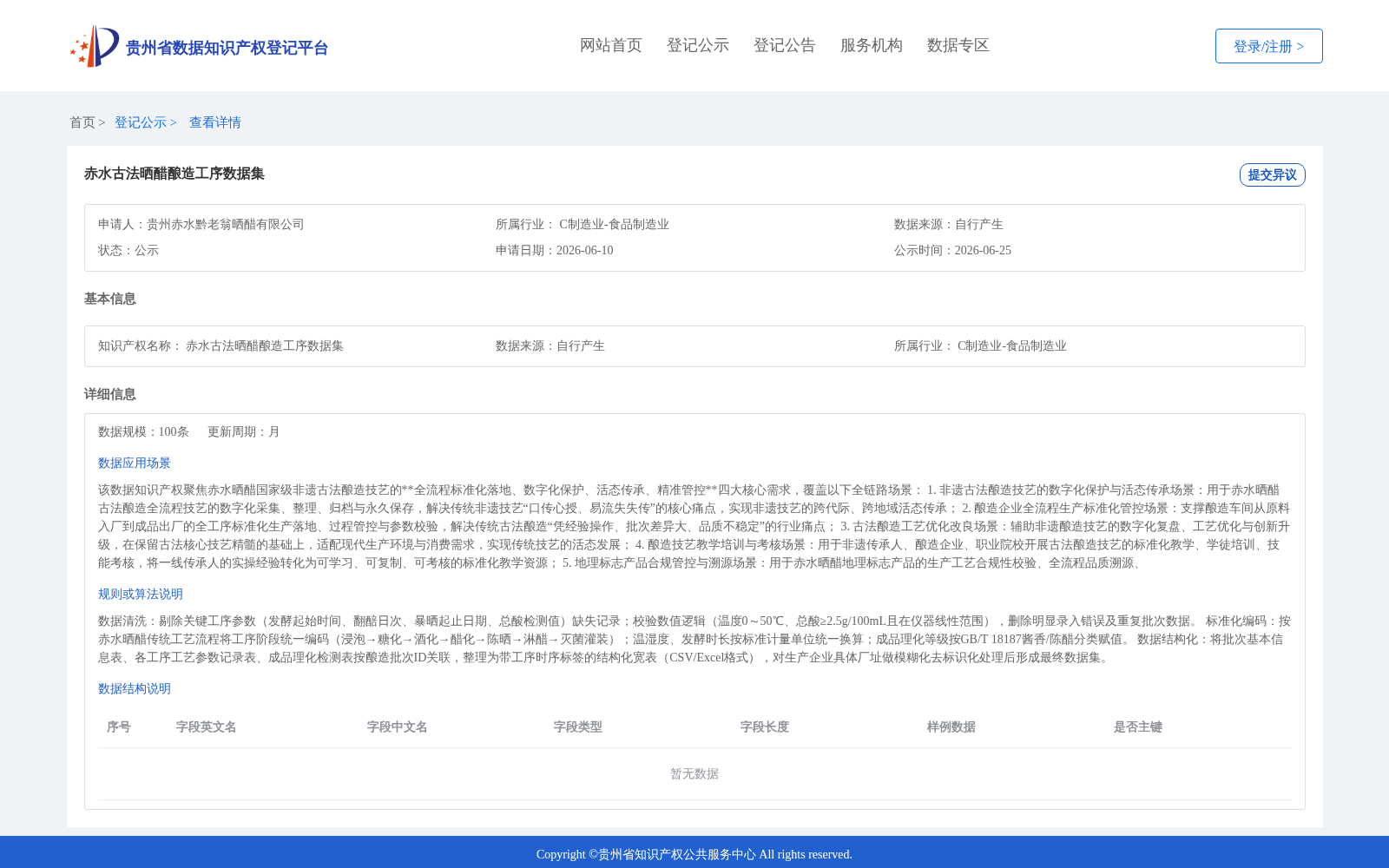Select the heading 赤水古法晒醋酿造工序数据集
Image resolution: width=1389 pixels, height=868 pixels.
(174, 174)
